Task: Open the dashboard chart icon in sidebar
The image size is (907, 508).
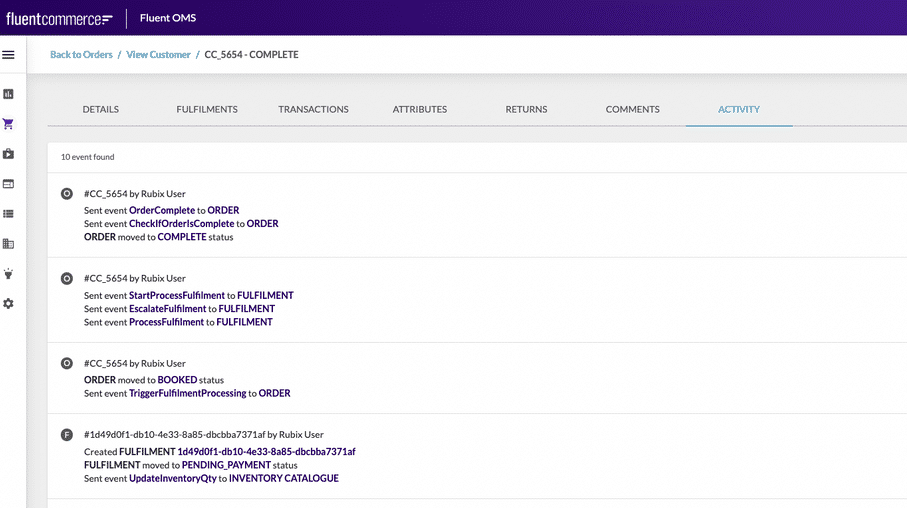Action: coord(9,94)
